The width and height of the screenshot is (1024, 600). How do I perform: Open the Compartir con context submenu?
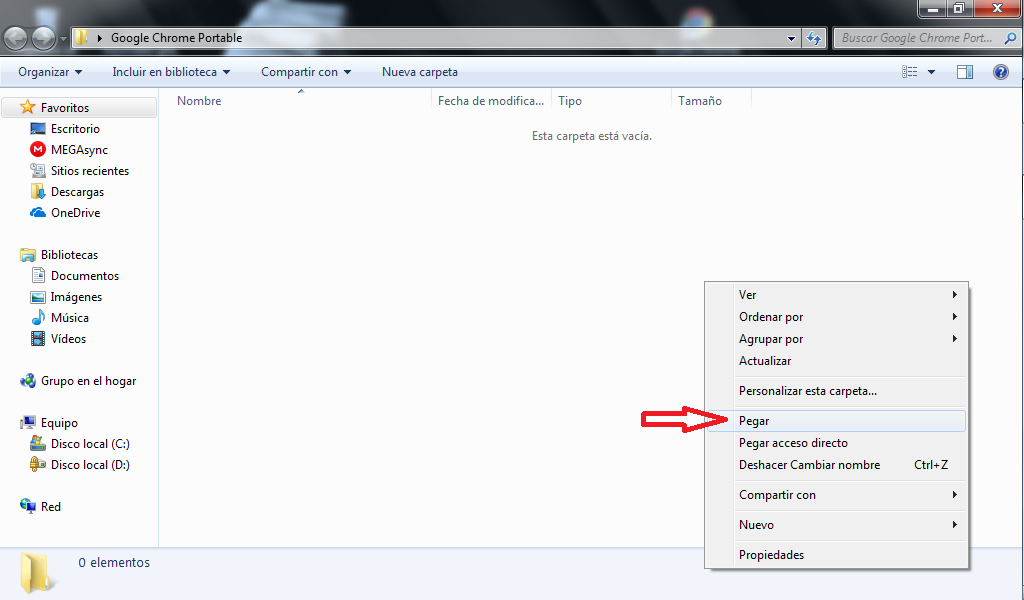tap(836, 495)
